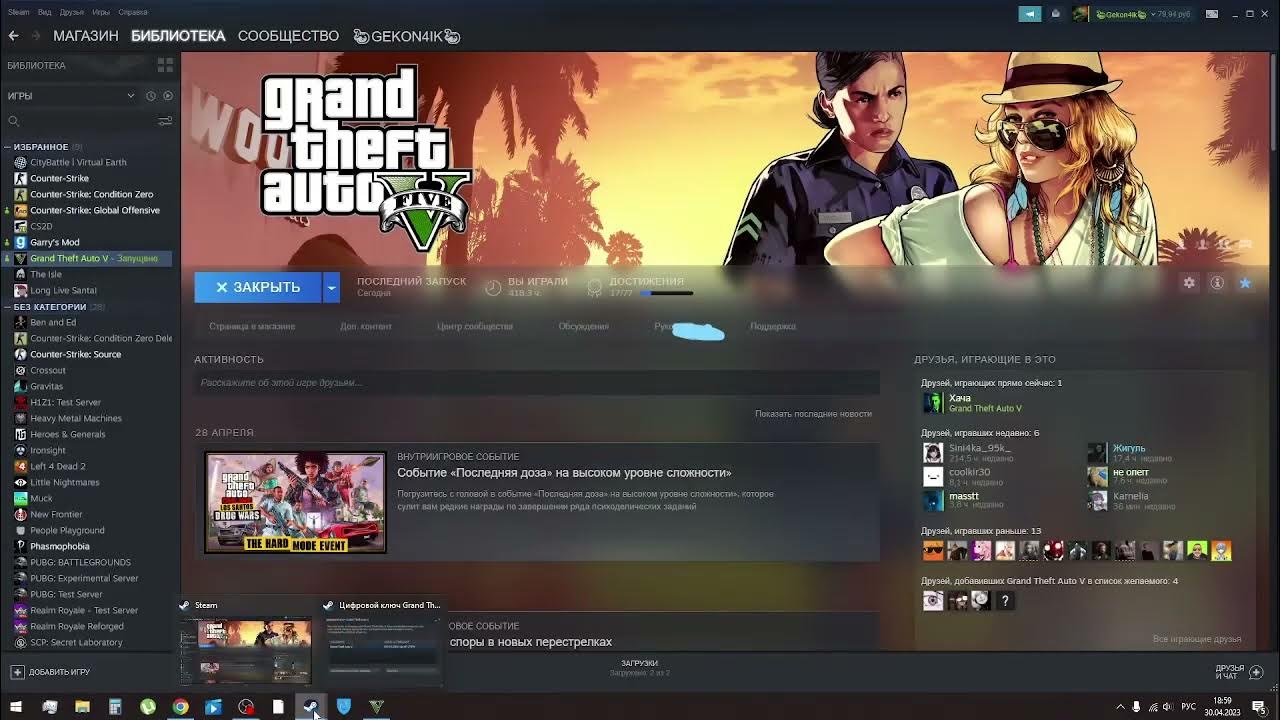Open the Gekon4ik profile avatar
This screenshot has height=720, width=1280.
pos(1081,14)
